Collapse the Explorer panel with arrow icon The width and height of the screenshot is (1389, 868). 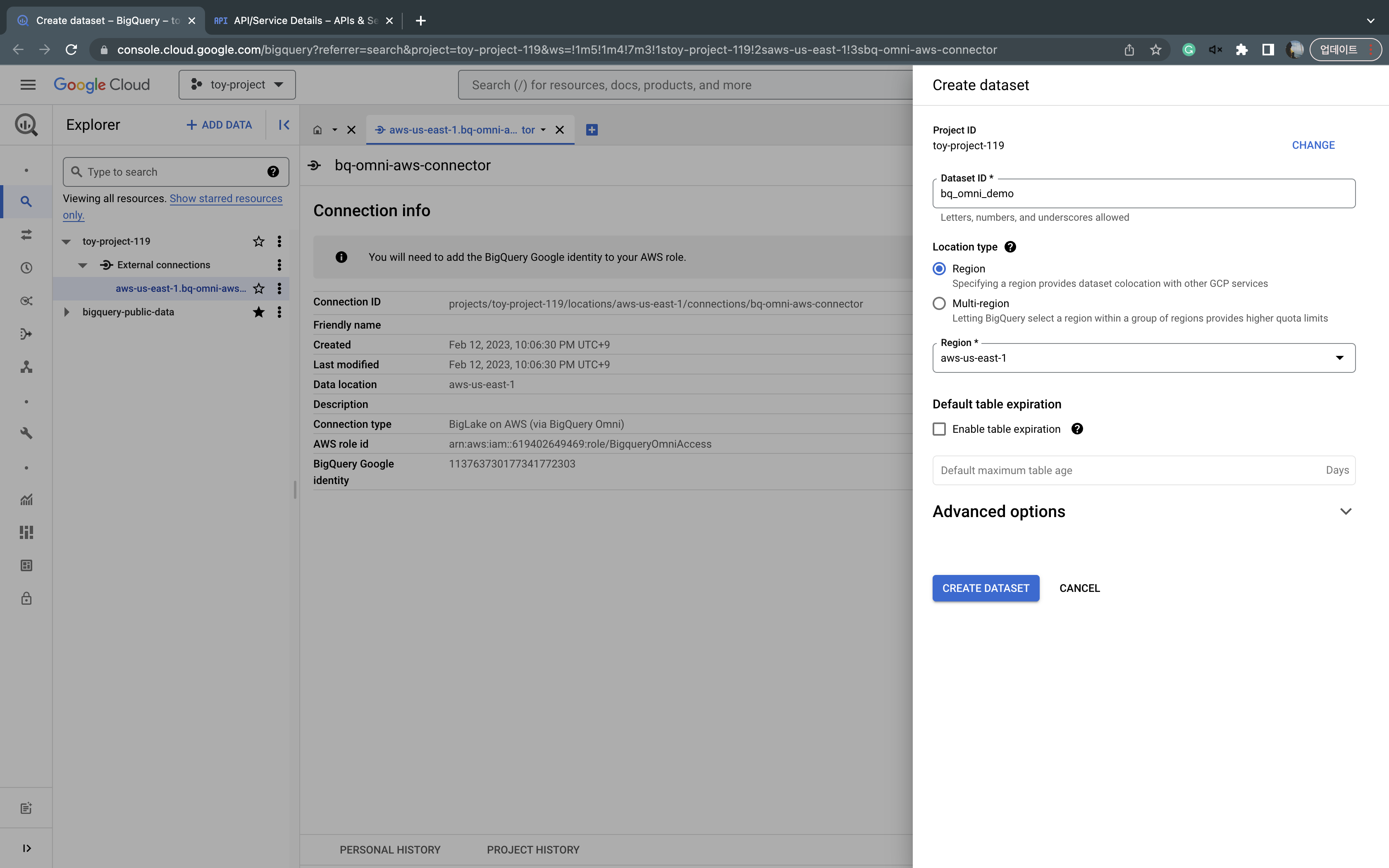tap(284, 125)
